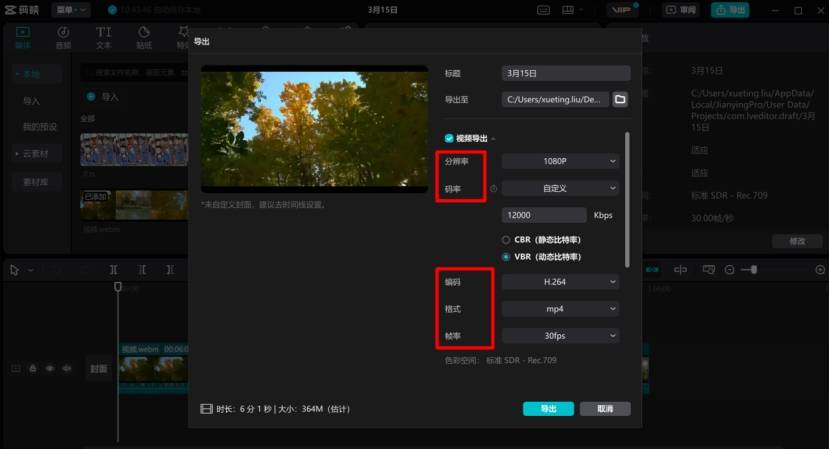
Task: Open the 1080P resolution dropdown
Action: point(560,161)
